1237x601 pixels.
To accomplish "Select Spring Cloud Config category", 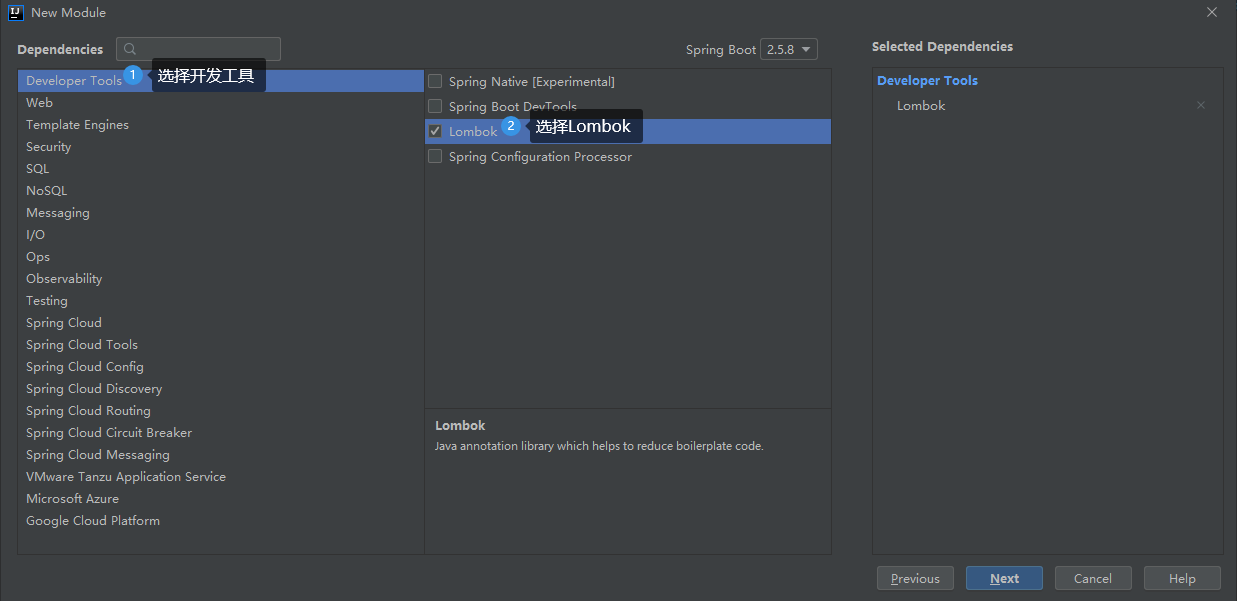I will tap(221, 366).
